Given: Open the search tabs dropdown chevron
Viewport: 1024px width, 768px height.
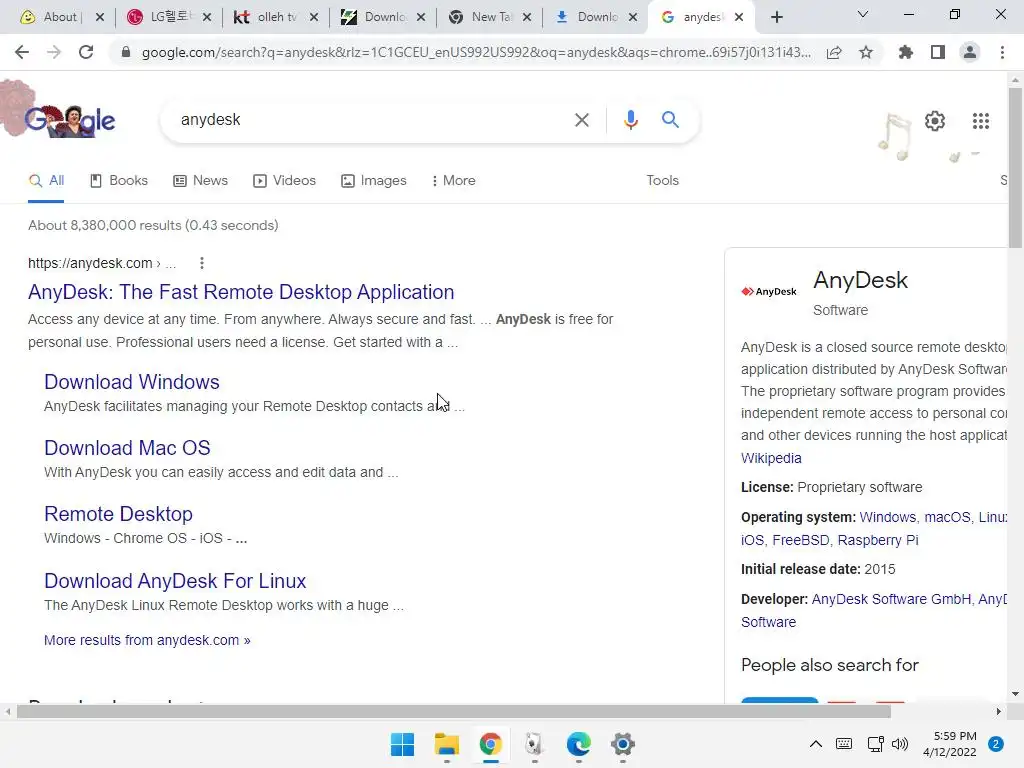Looking at the screenshot, I should pyautogui.click(x=863, y=14).
